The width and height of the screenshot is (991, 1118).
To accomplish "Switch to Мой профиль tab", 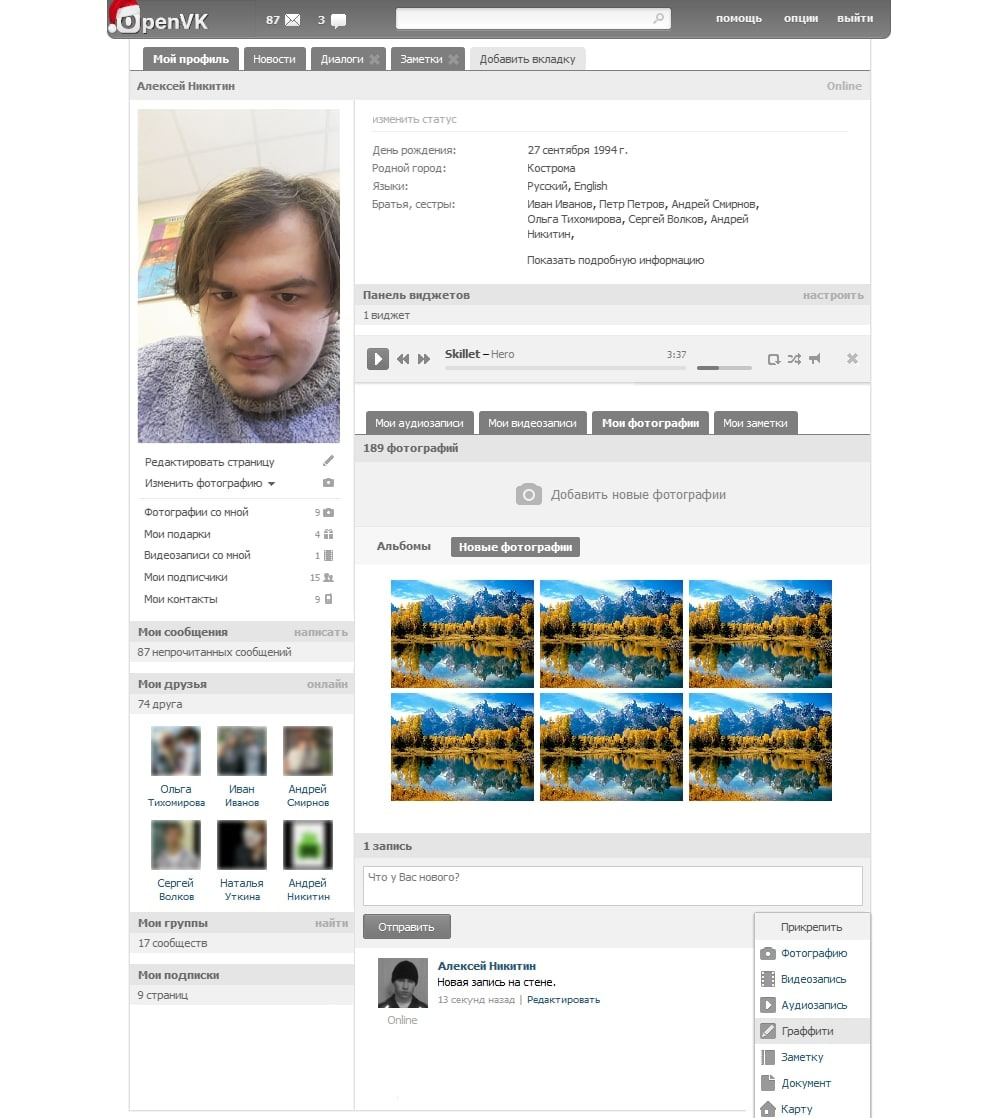I will 190,59.
